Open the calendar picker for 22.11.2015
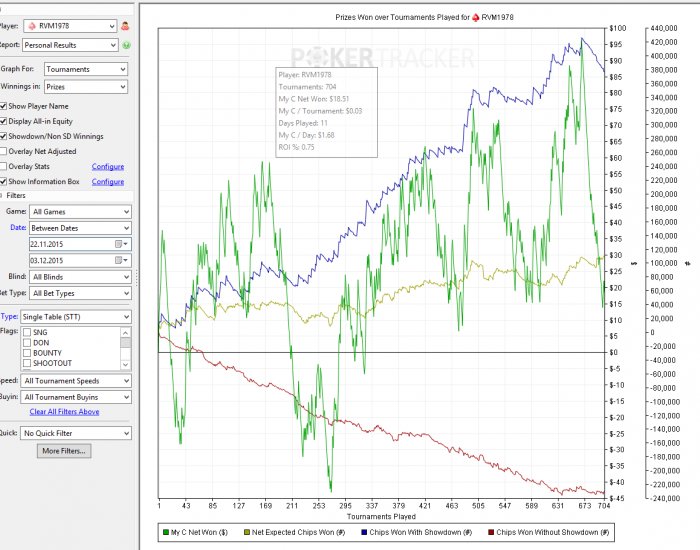 (x=119, y=243)
